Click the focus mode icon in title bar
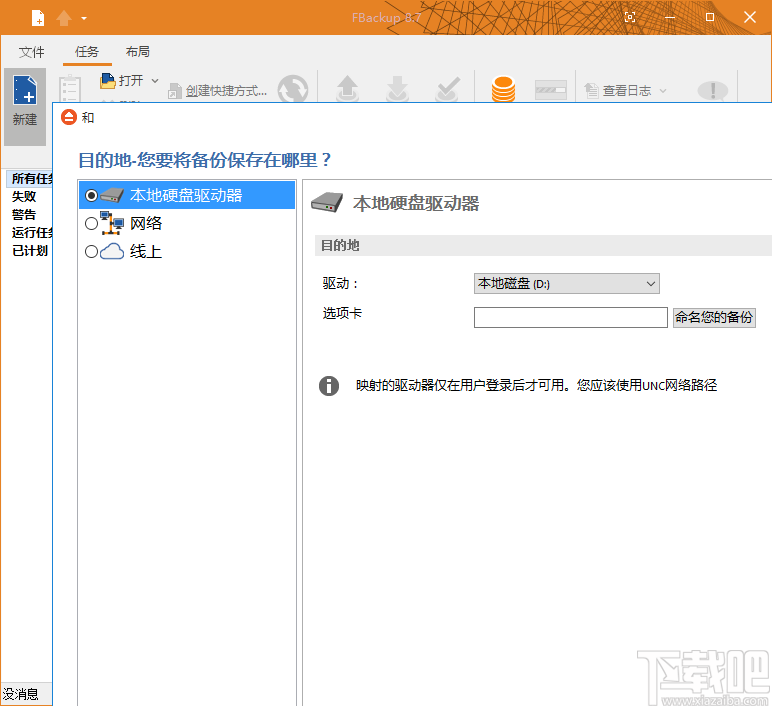The image size is (772, 706). coord(630,17)
